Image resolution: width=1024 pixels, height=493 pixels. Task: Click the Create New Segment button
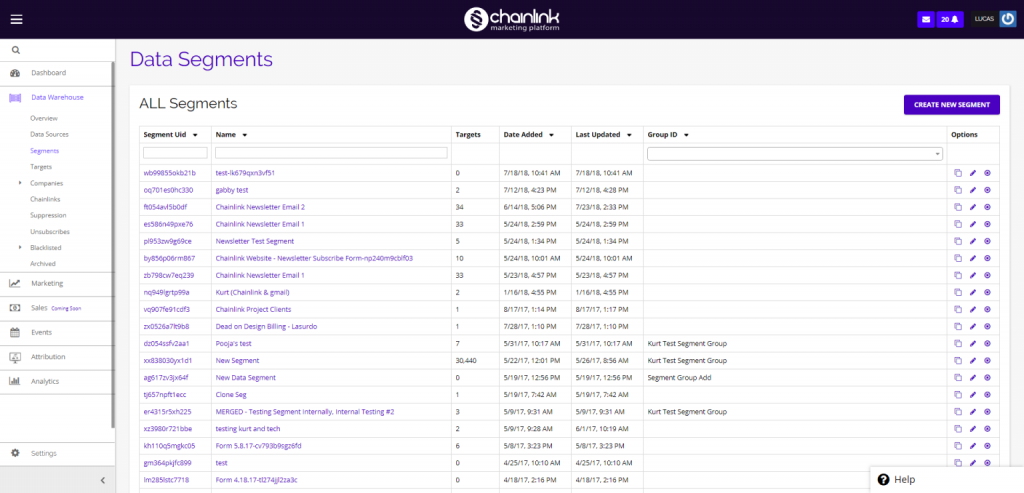[952, 104]
